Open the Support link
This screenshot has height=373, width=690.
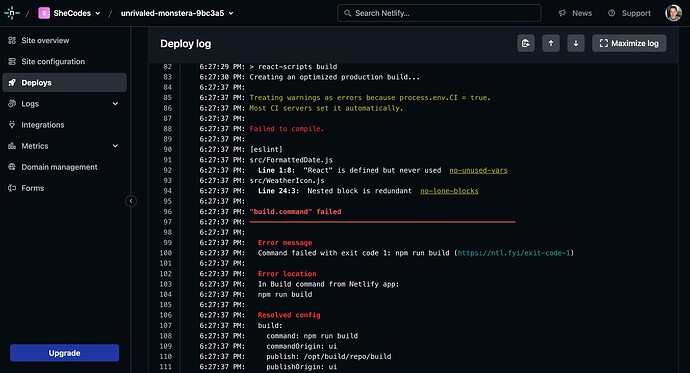pyautogui.click(x=629, y=13)
